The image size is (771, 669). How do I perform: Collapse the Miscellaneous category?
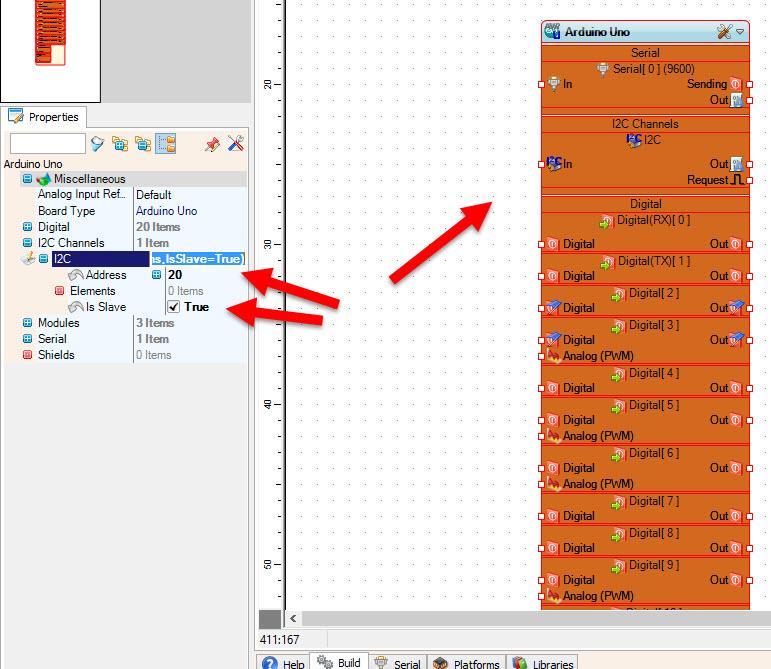tap(28, 179)
